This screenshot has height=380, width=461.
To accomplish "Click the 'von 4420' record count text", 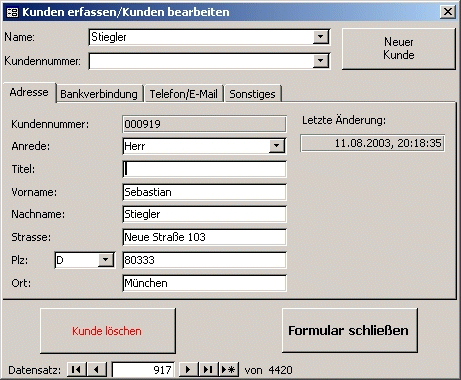I will 269,370.
